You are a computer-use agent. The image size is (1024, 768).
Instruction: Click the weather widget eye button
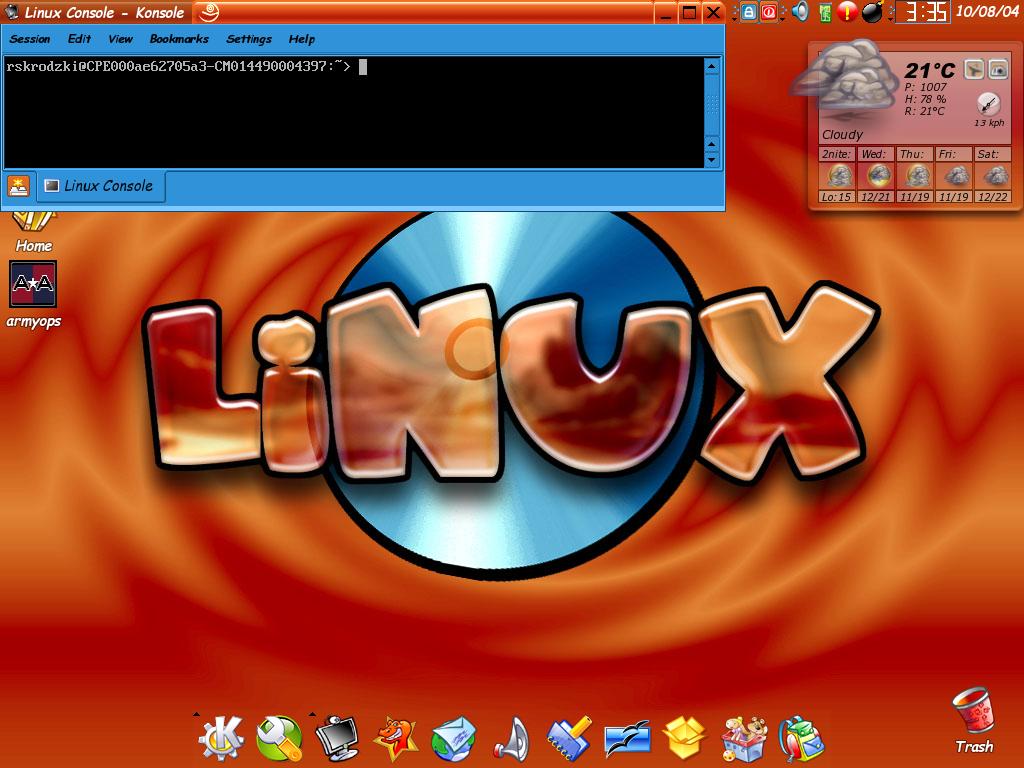coord(998,69)
